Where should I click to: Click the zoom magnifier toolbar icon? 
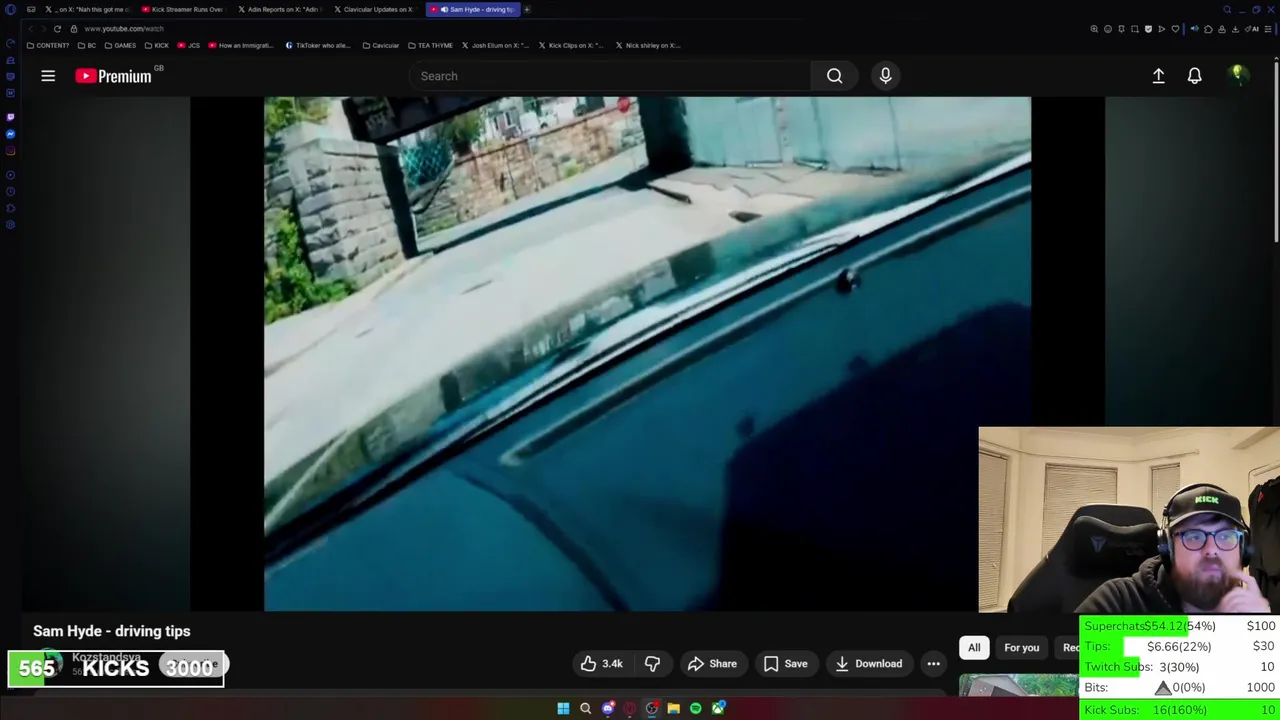pyautogui.click(x=1094, y=29)
